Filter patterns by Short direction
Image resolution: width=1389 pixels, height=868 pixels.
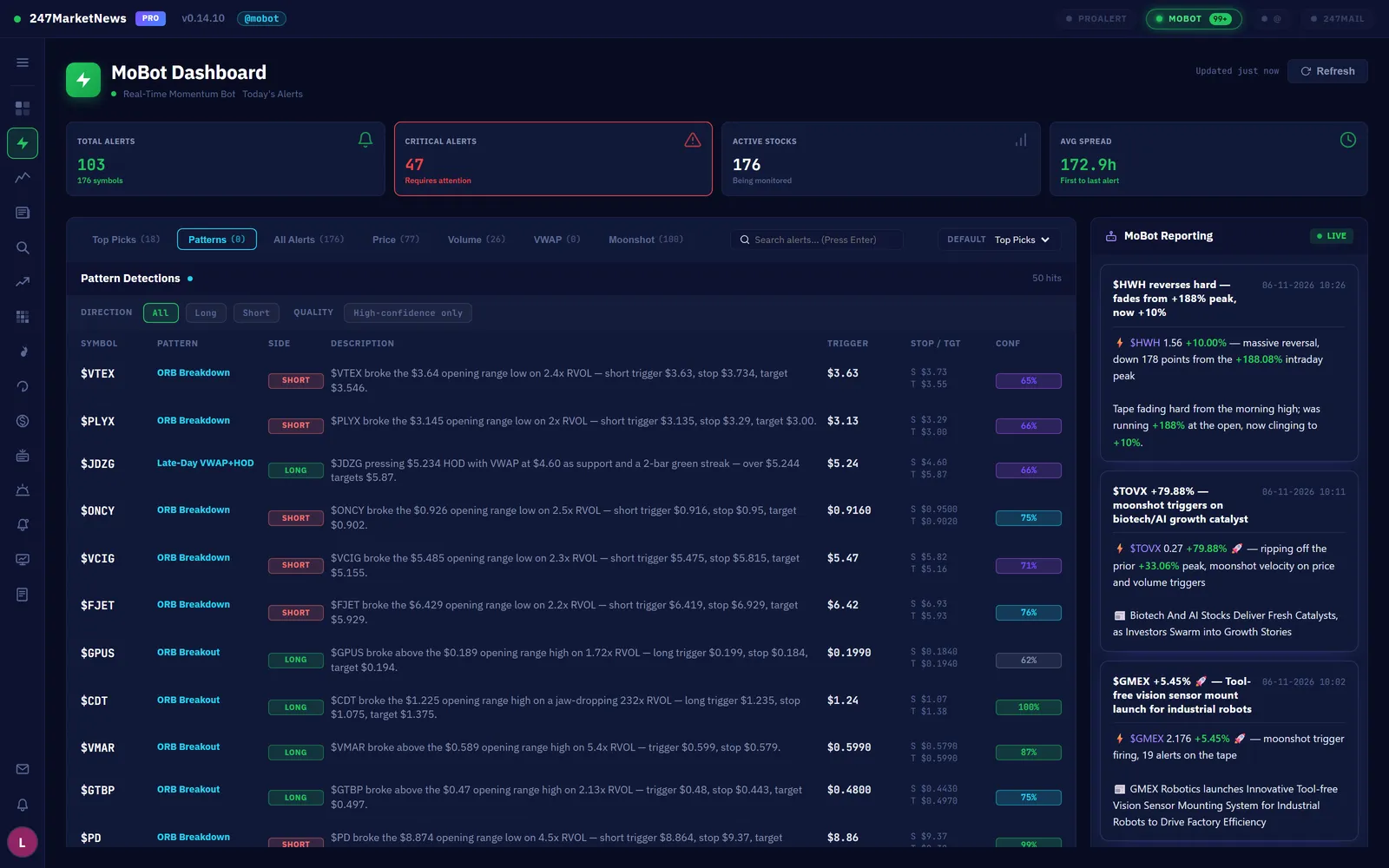pyautogui.click(x=256, y=312)
